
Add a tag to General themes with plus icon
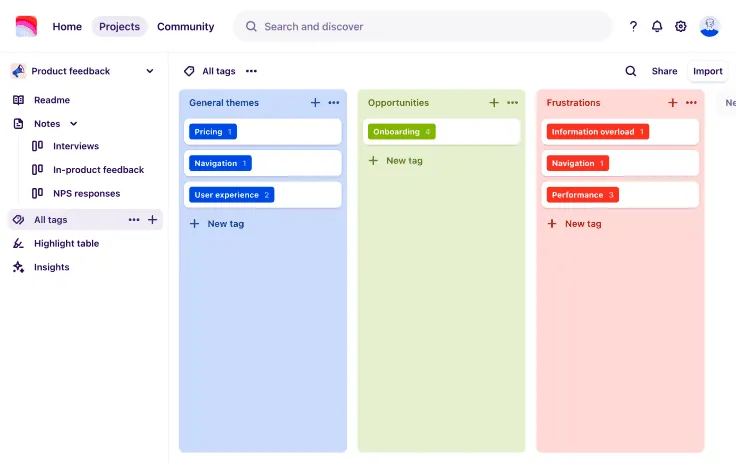315,102
